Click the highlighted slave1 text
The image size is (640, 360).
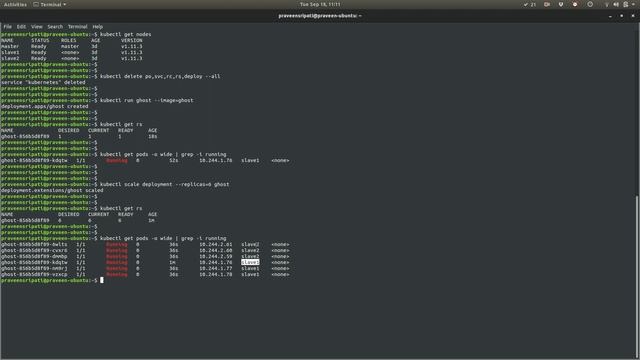250,262
